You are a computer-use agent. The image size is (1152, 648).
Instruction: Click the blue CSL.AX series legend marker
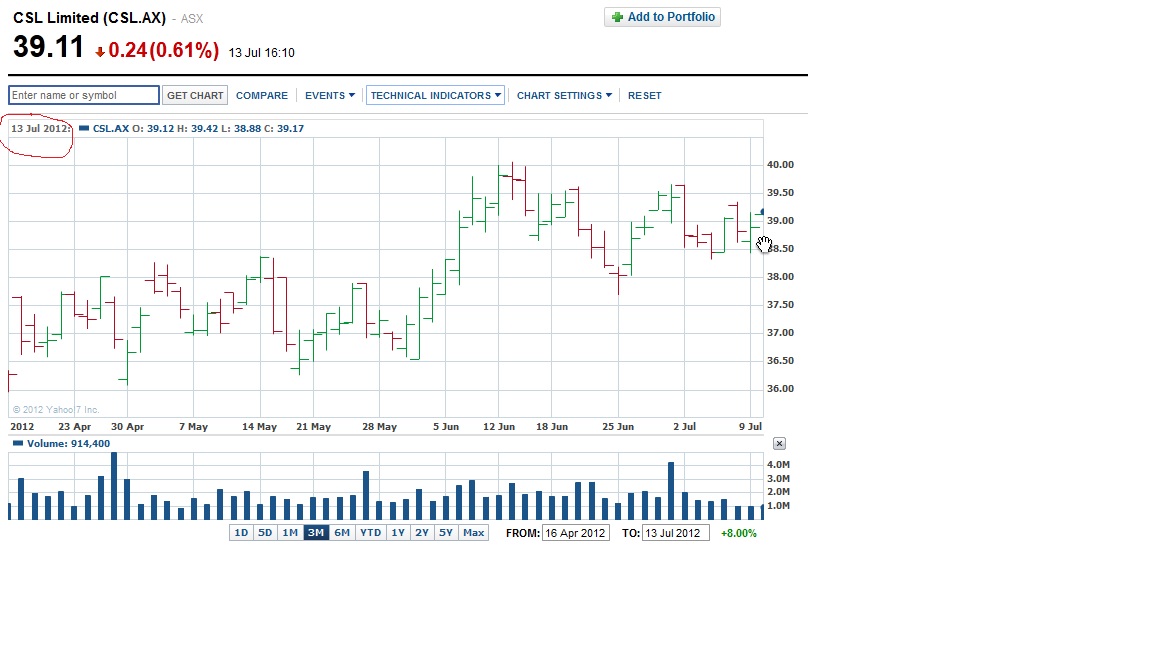point(84,128)
